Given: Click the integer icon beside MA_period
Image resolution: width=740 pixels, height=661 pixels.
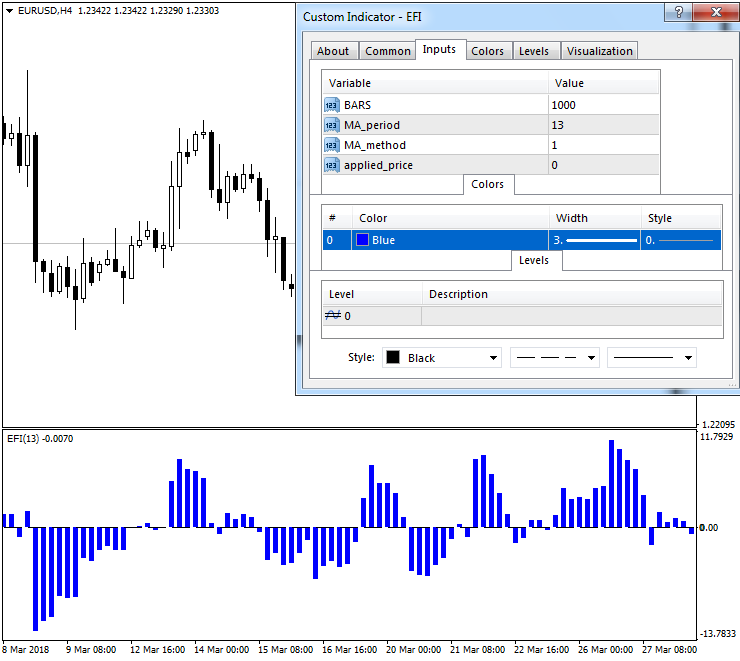Looking at the screenshot, I should click(332, 125).
